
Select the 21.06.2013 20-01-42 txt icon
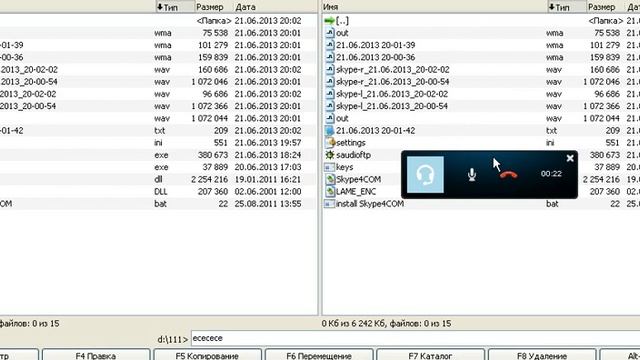(x=329, y=131)
